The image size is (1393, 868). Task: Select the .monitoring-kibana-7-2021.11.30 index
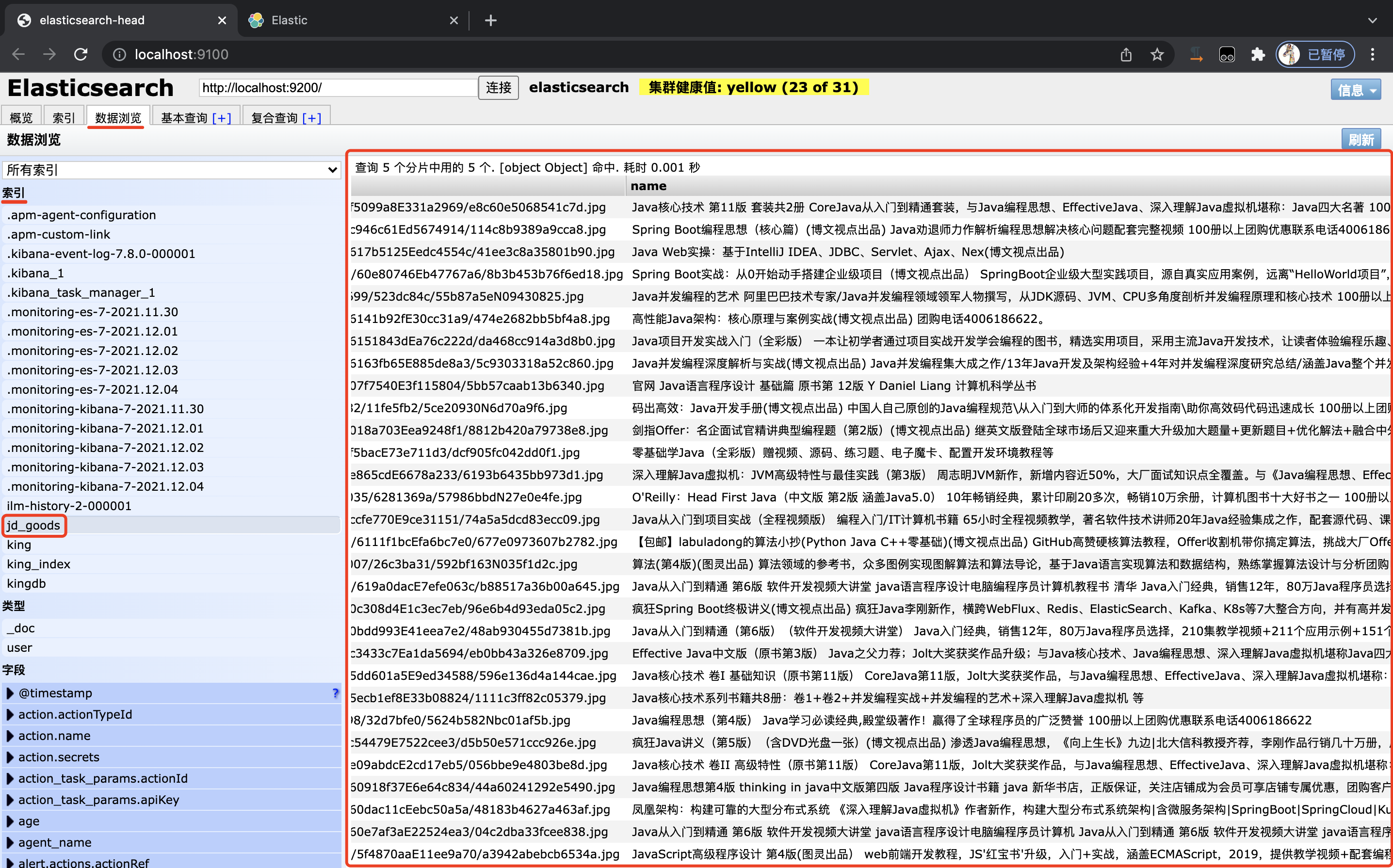click(x=172, y=409)
